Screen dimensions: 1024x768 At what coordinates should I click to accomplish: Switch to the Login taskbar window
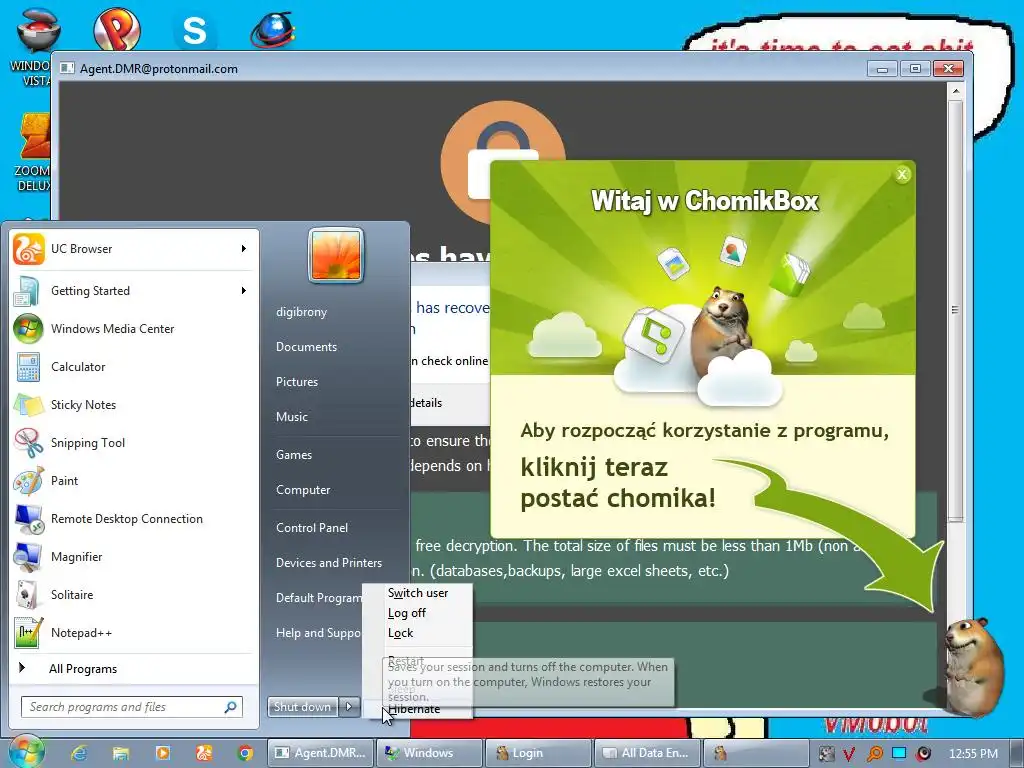537,753
